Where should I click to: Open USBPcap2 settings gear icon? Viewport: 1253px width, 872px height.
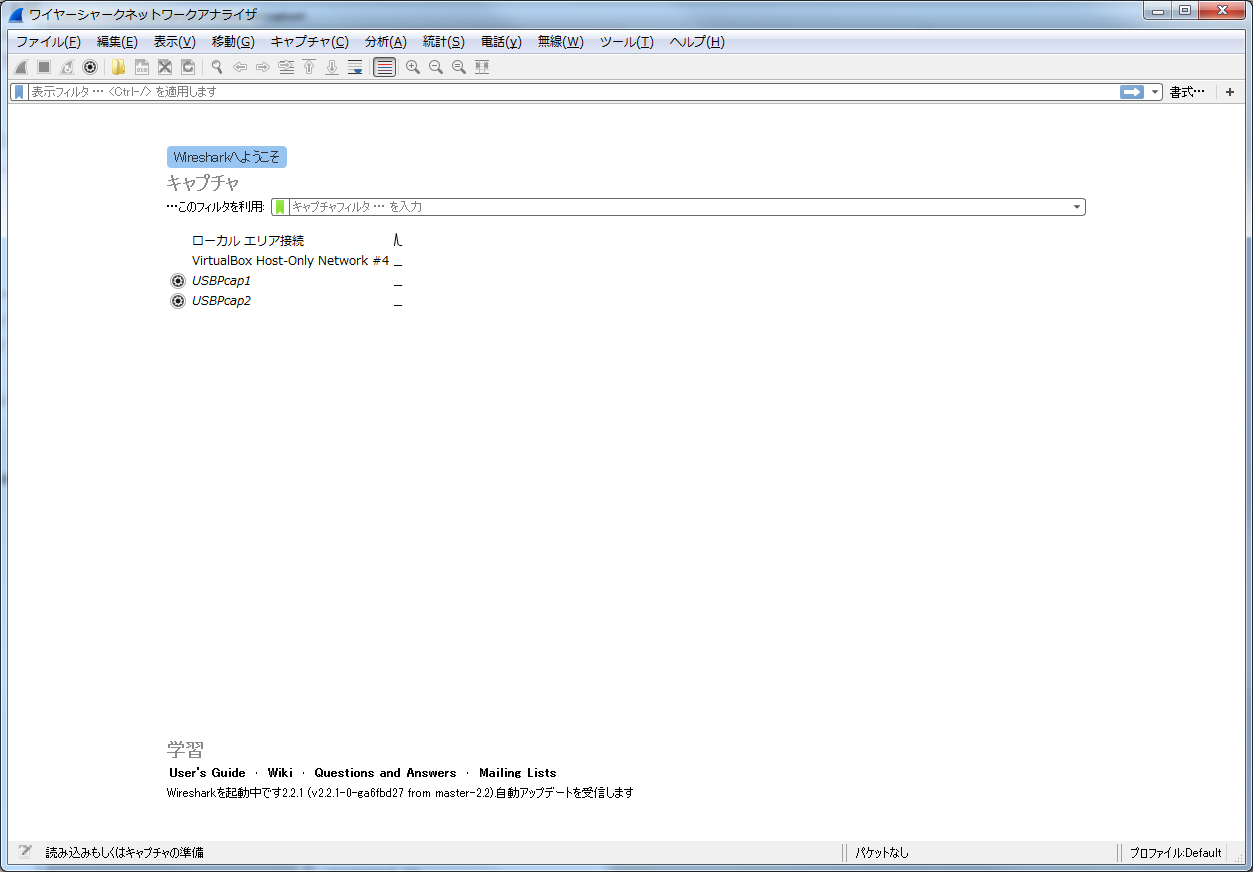tap(178, 301)
